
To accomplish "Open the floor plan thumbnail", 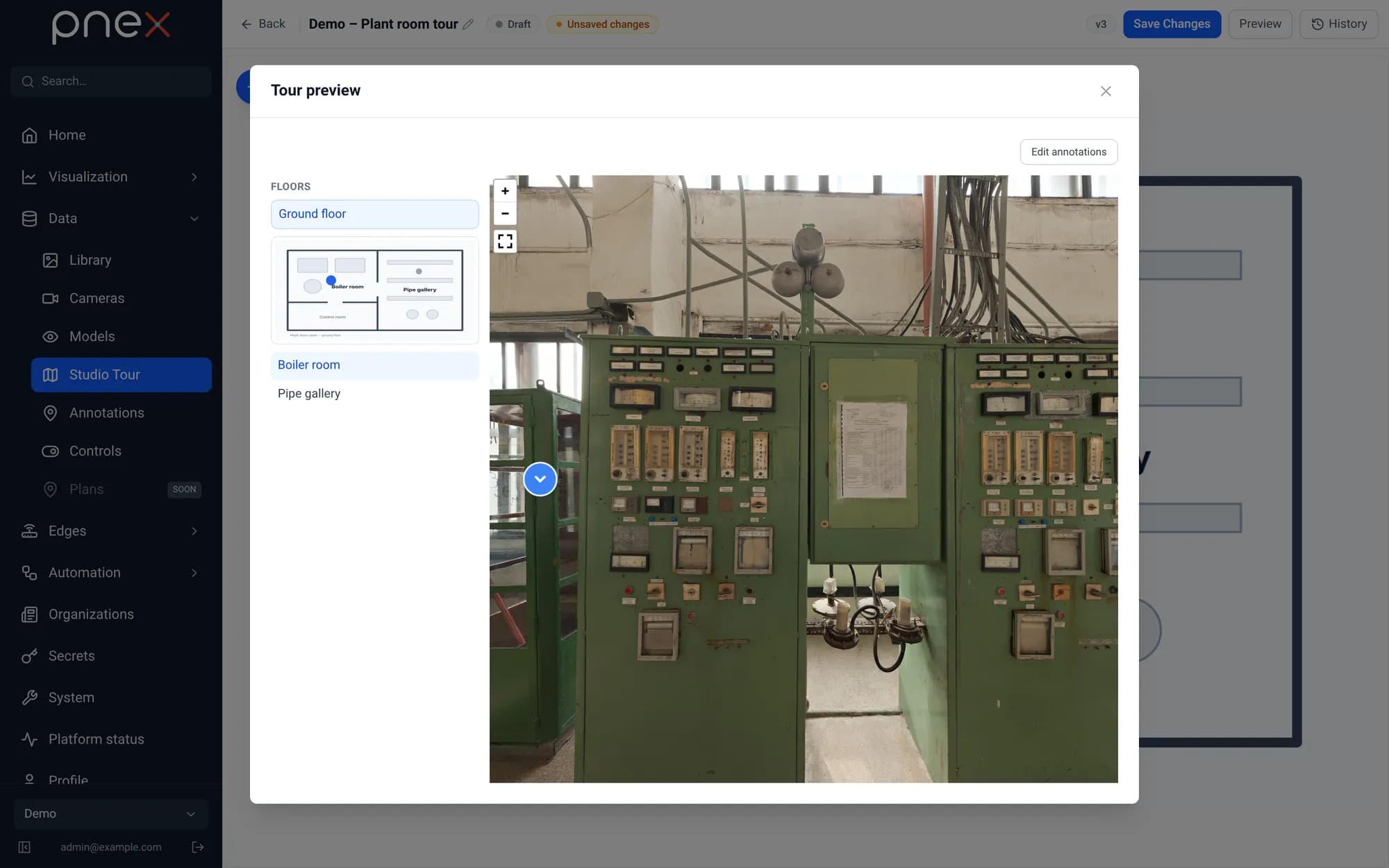I will tap(374, 290).
